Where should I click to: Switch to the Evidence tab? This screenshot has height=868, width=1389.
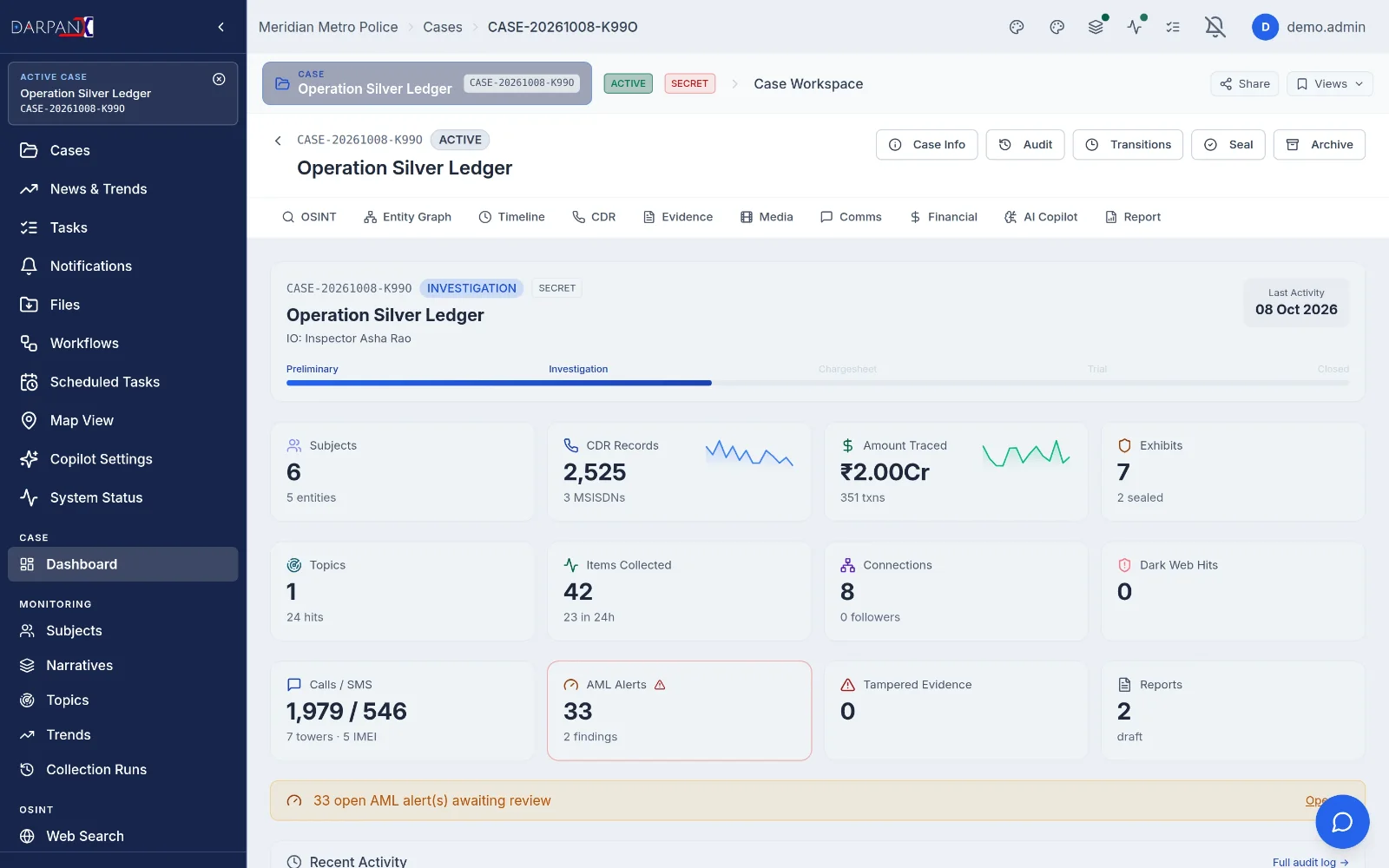[x=678, y=217]
